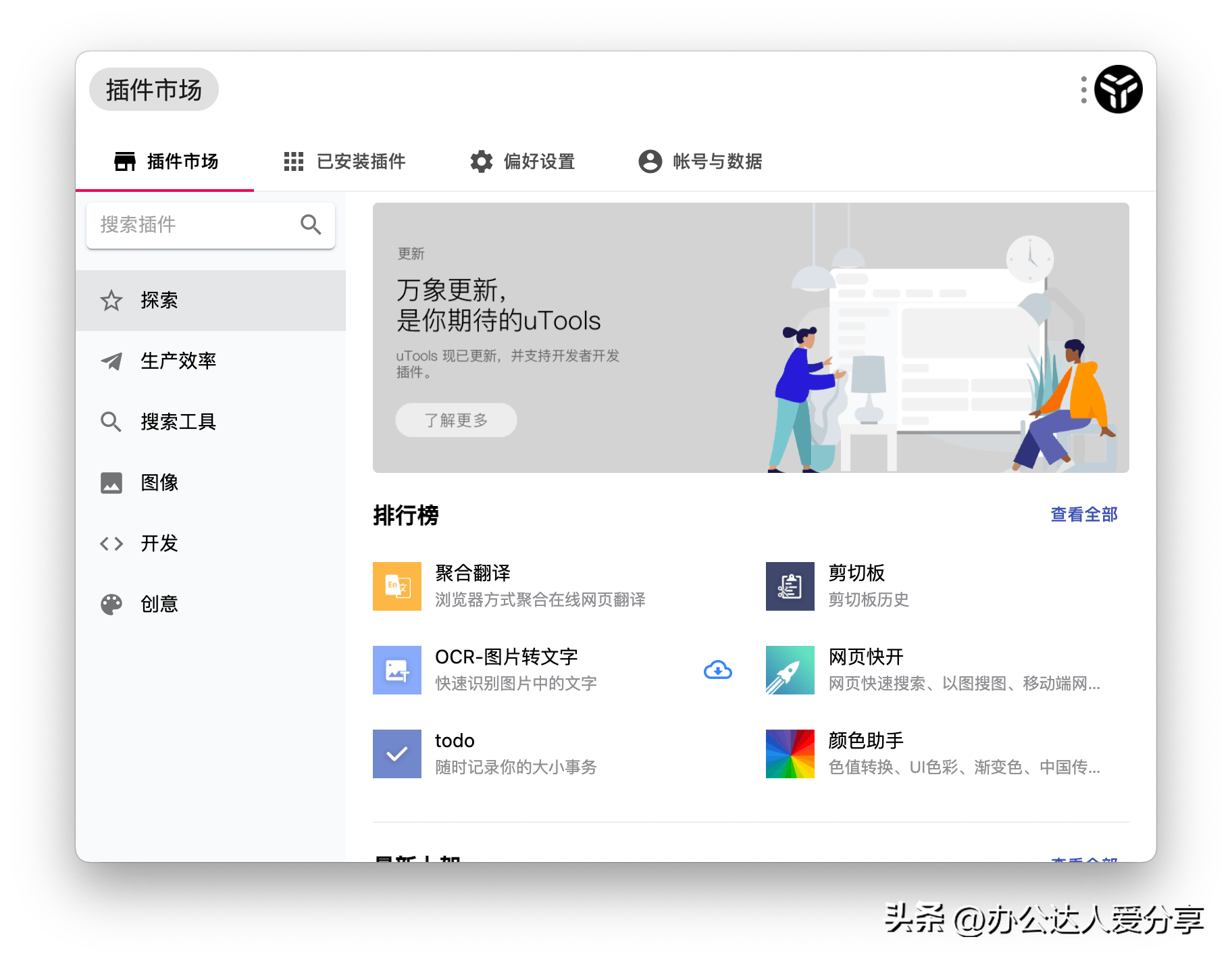Click the store icon on 插件市场 tab
This screenshot has height=962, width=1232.
coord(125,161)
